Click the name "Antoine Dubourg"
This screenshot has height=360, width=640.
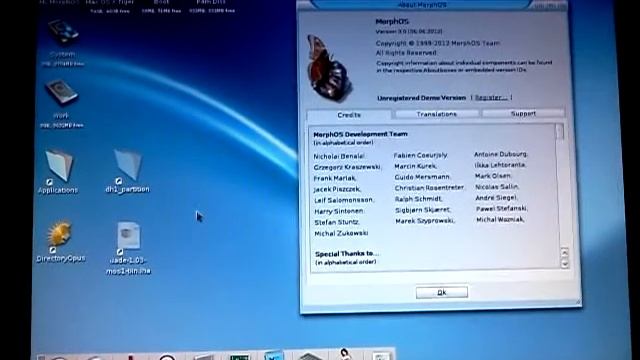[x=501, y=154]
